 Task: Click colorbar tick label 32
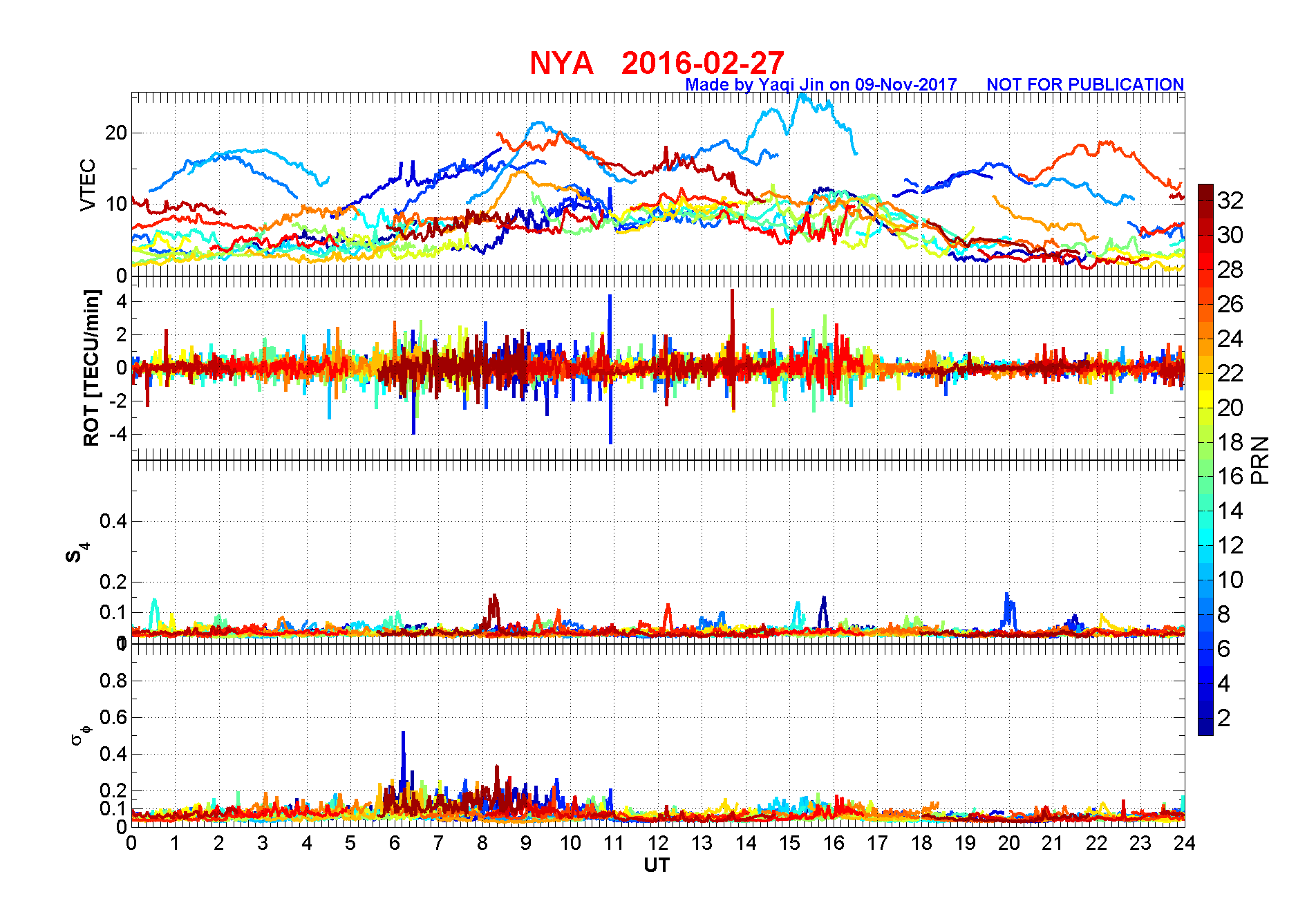pos(1230,200)
